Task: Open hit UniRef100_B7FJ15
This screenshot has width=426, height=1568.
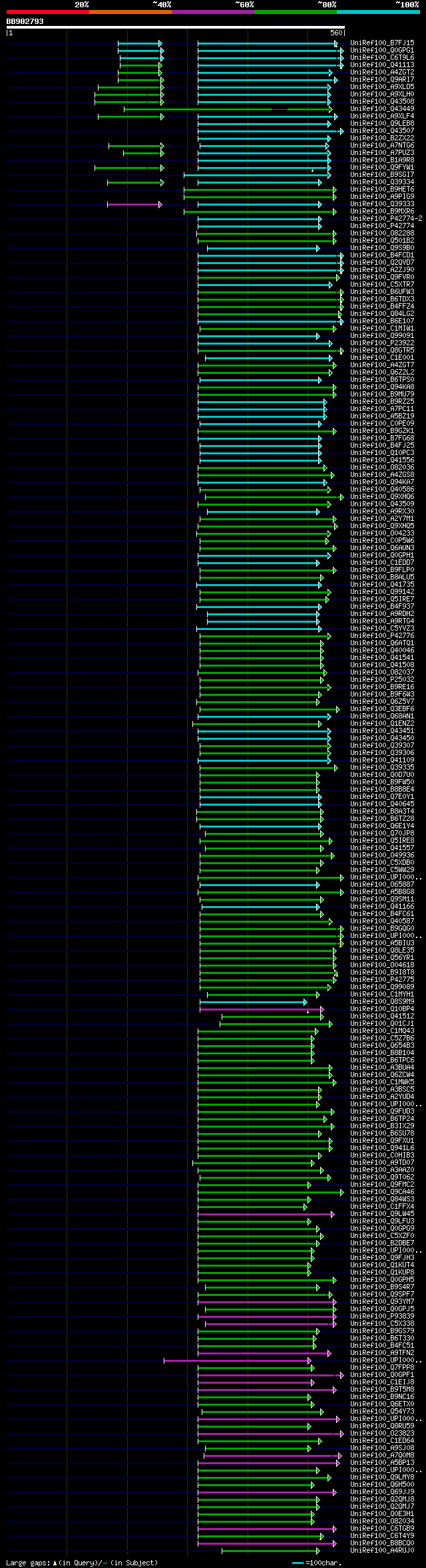Action: coord(382,43)
